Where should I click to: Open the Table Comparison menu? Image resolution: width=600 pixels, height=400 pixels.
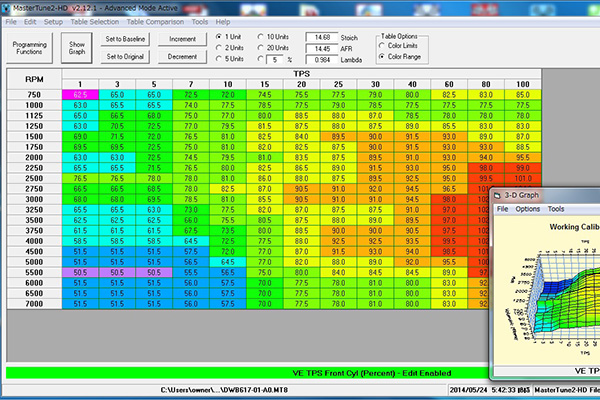(x=158, y=20)
